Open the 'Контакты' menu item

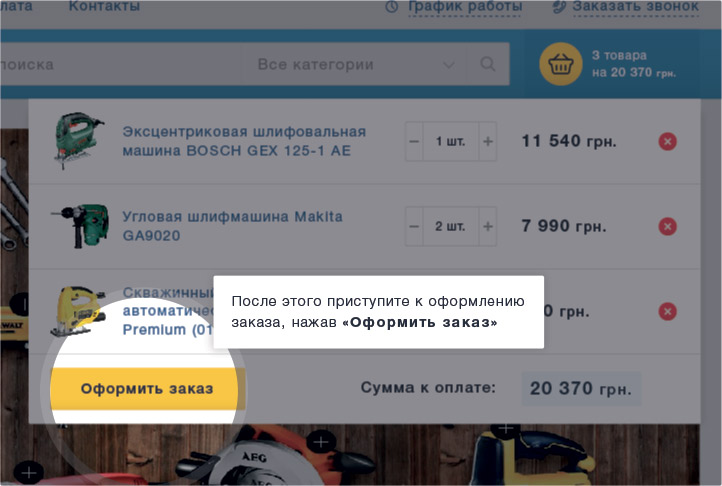[104, 6]
